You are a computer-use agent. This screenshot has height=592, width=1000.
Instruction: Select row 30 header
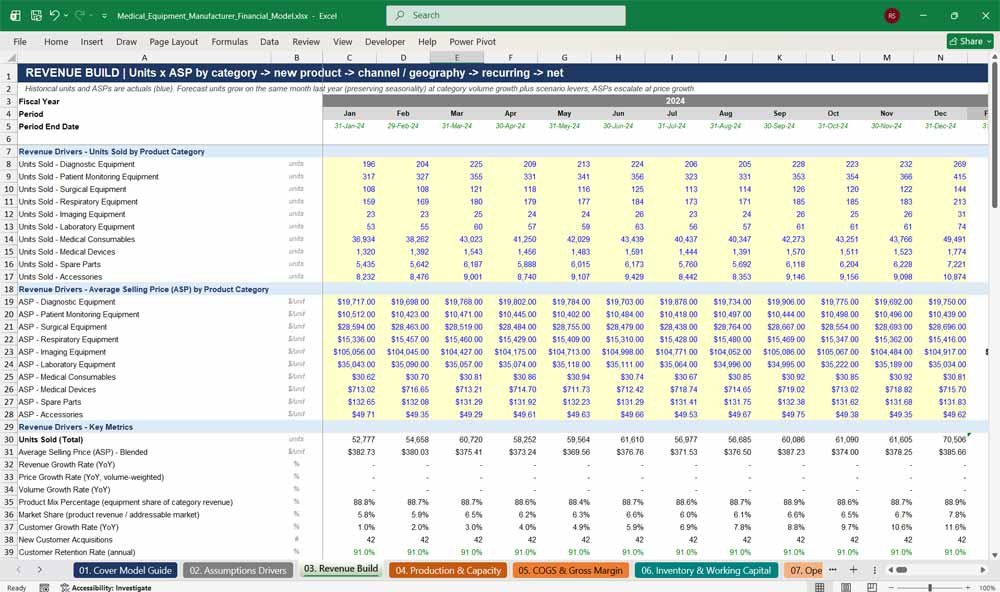click(x=9, y=440)
